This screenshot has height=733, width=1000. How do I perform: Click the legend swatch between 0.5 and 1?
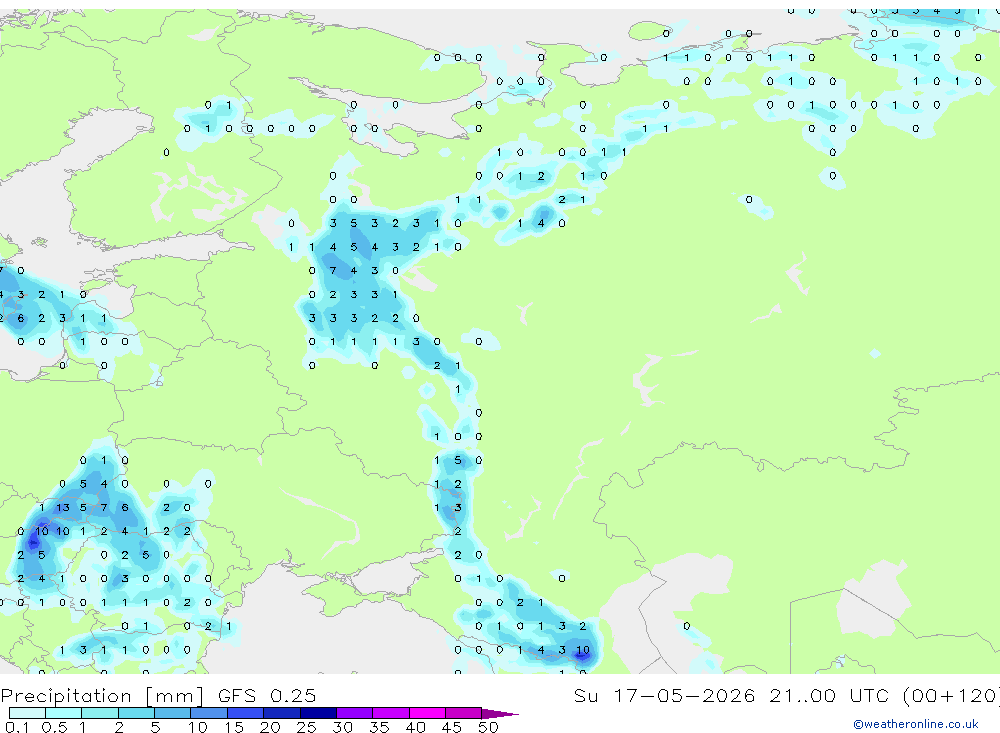coord(63,713)
